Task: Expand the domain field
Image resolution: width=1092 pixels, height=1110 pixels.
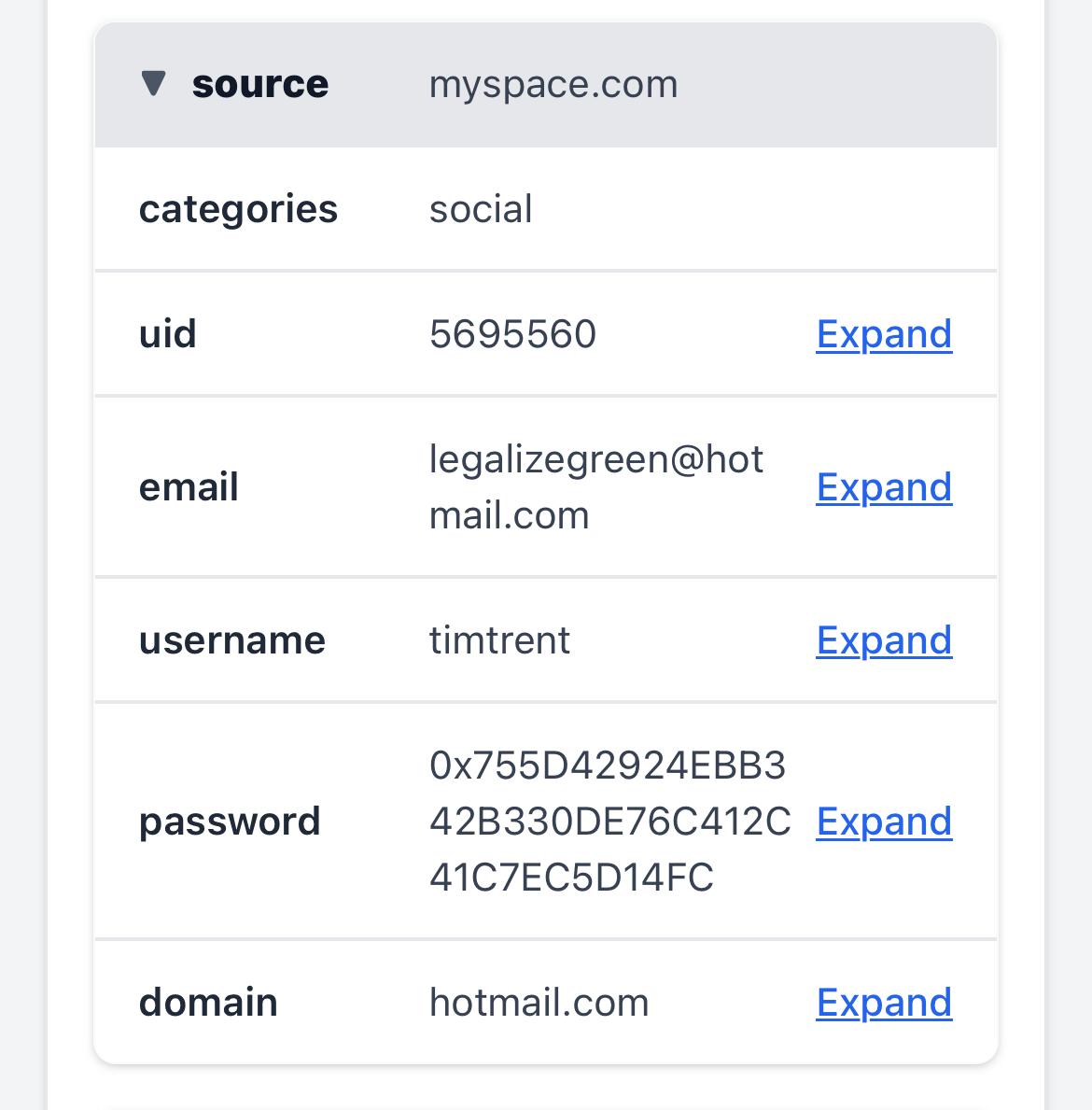Action: coord(883,1003)
